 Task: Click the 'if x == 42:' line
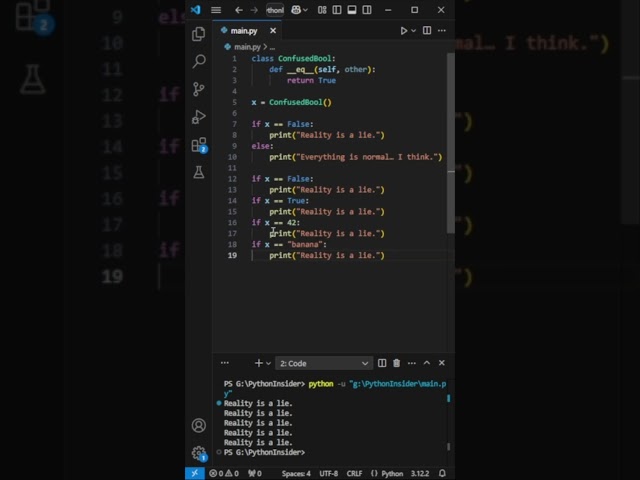[x=276, y=222]
